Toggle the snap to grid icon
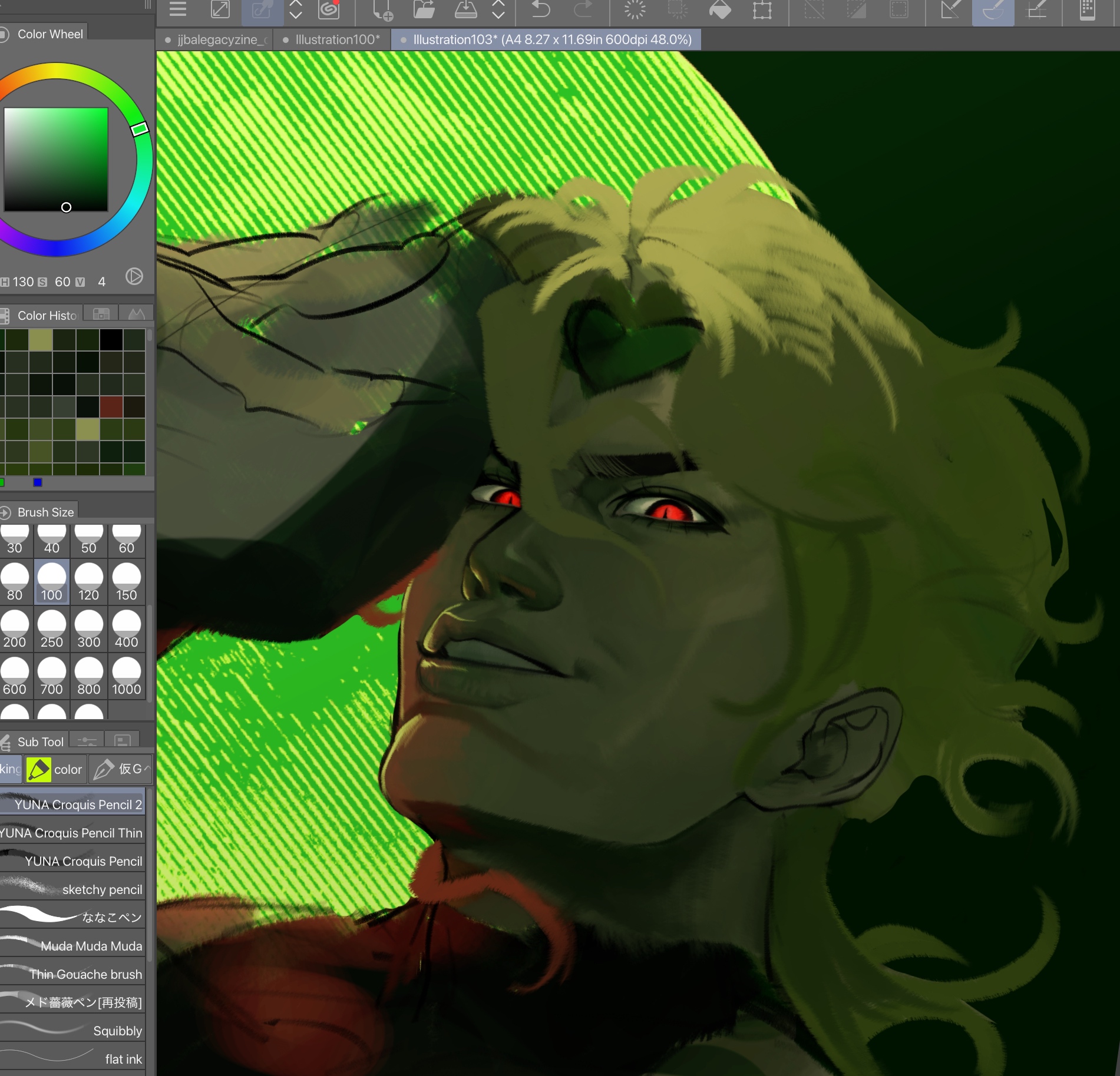 click(1037, 10)
